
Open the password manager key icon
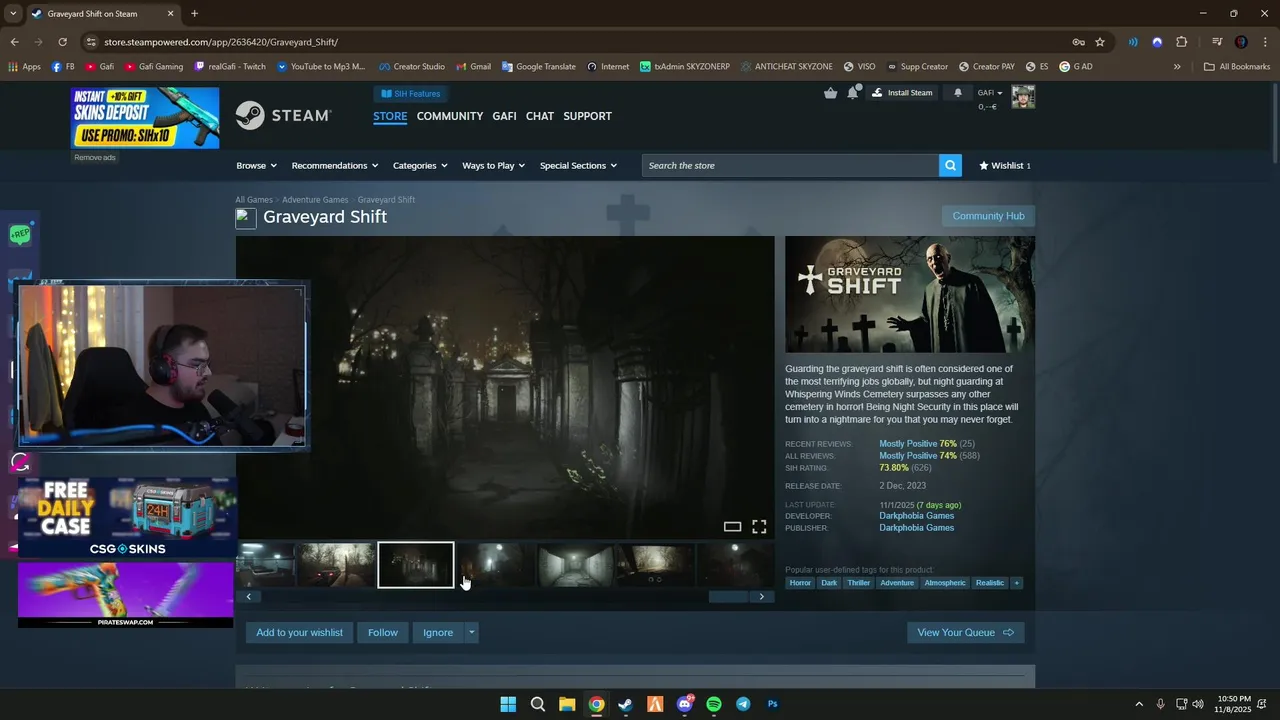pyautogui.click(x=1078, y=42)
